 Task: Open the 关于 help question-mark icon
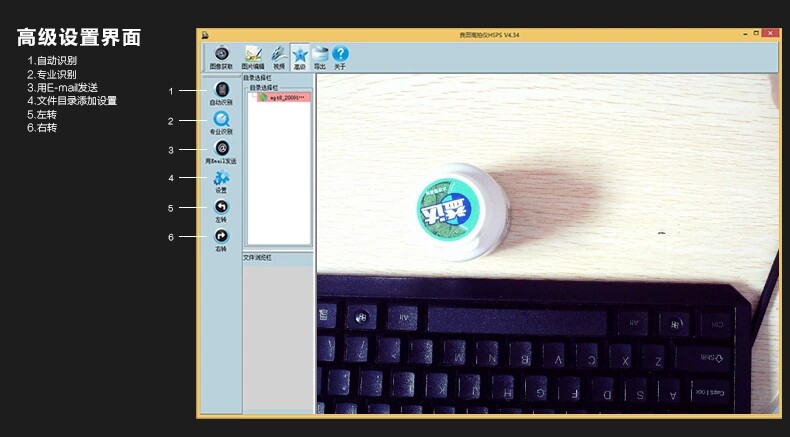pyautogui.click(x=340, y=57)
